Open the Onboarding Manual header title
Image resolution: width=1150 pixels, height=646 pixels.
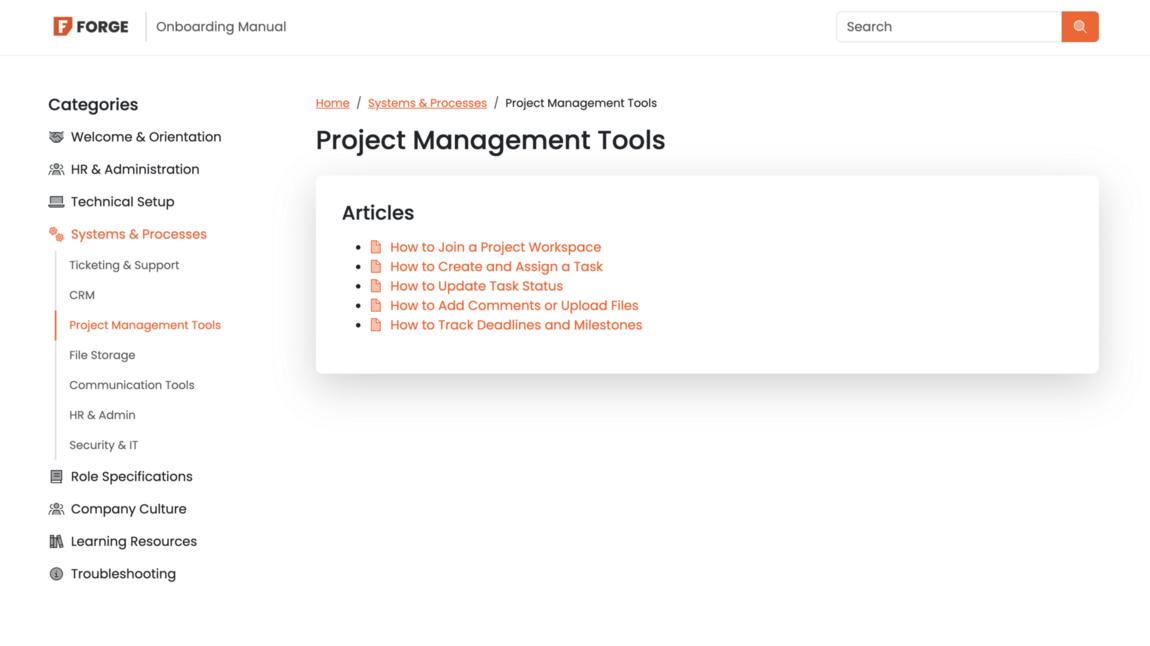221,26
